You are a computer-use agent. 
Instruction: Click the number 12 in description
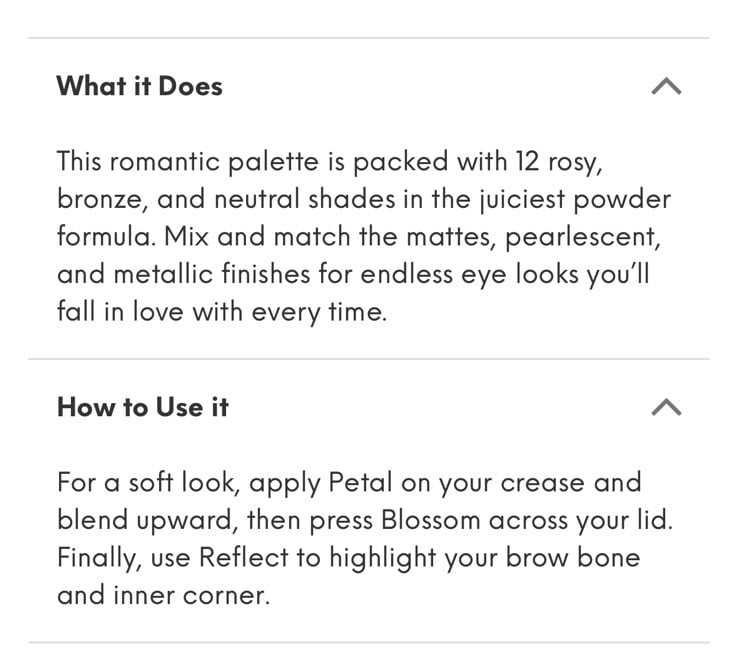pyautogui.click(x=527, y=161)
